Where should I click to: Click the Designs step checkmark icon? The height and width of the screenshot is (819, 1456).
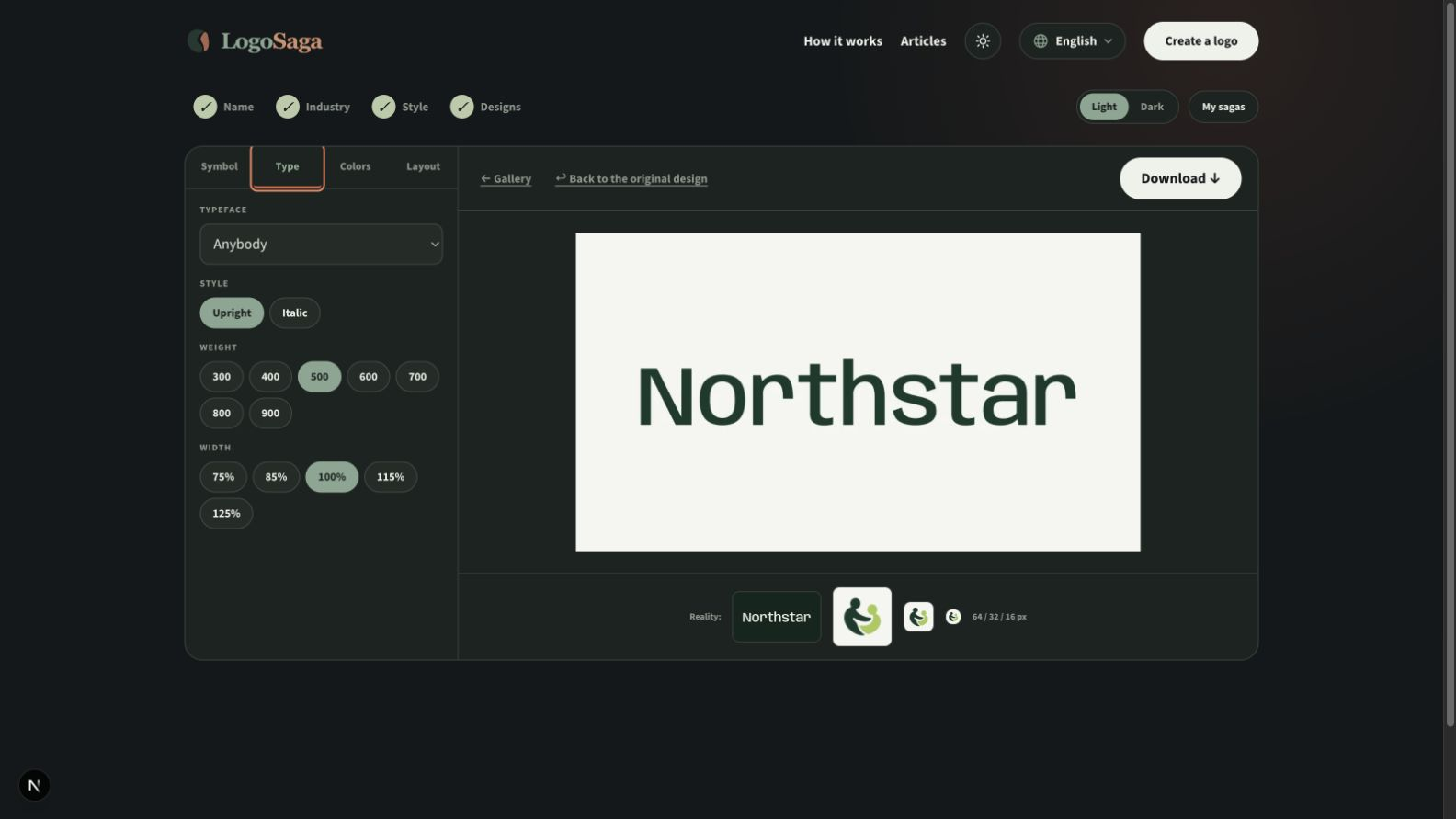462,107
